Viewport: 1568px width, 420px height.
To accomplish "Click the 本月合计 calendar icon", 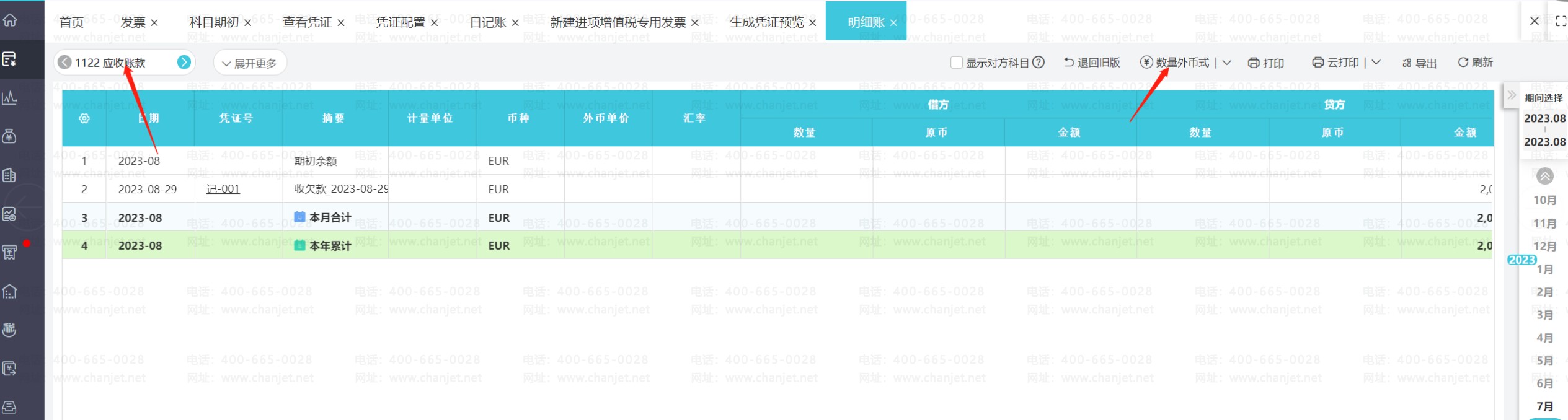I will point(299,217).
